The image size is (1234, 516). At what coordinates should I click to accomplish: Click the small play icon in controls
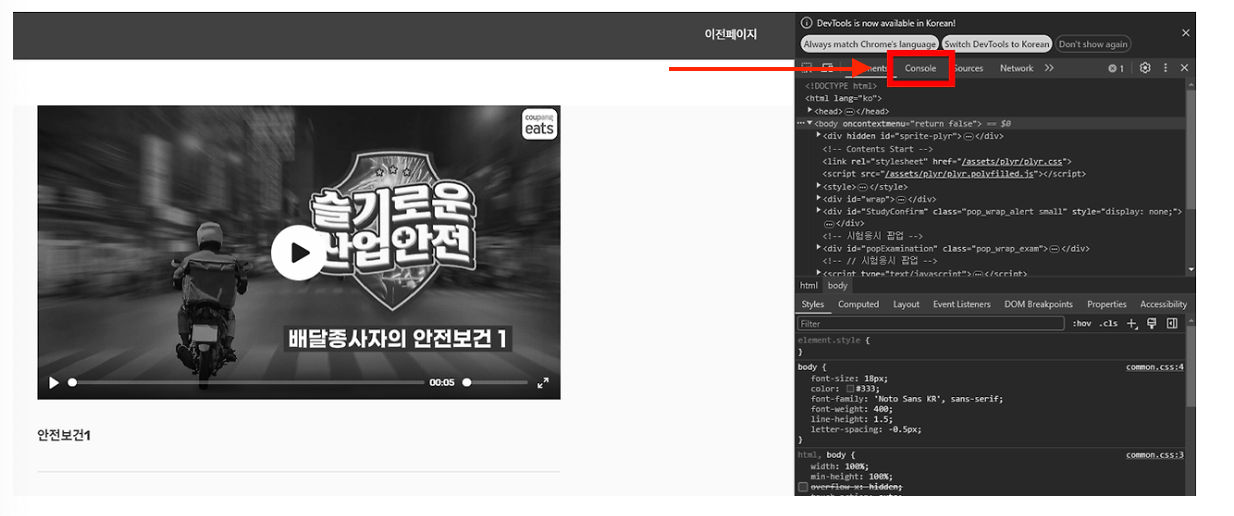tap(54, 382)
